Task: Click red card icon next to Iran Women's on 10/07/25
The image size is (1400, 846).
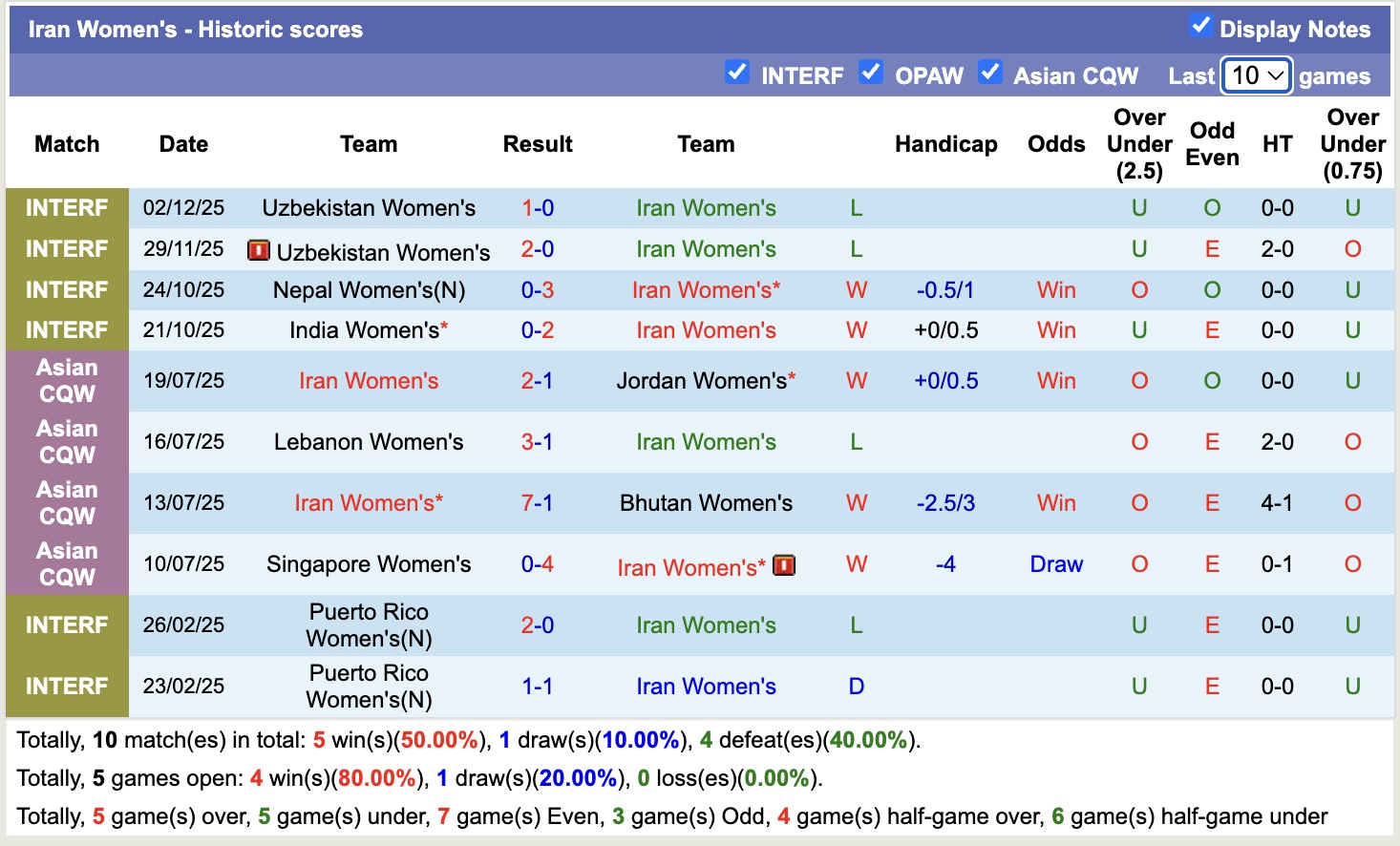Action: coord(784,565)
